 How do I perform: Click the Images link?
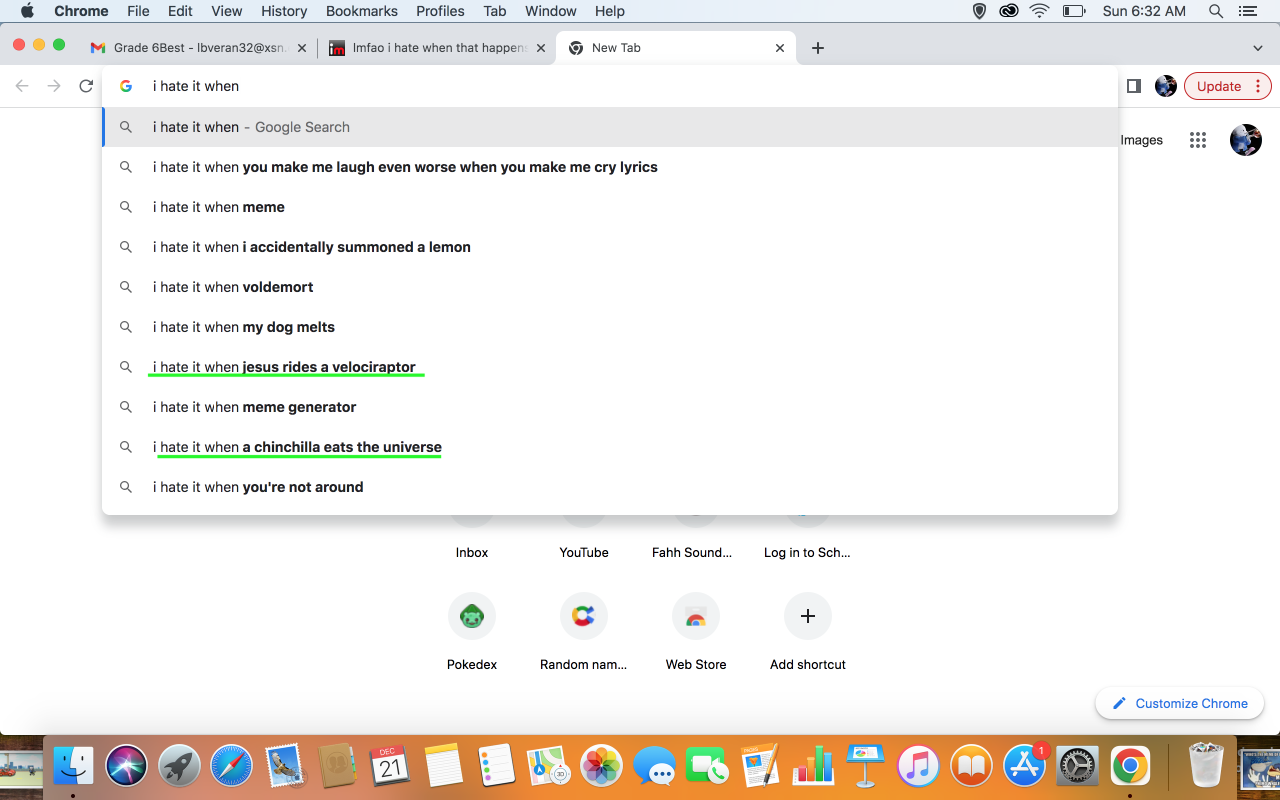click(x=1141, y=140)
